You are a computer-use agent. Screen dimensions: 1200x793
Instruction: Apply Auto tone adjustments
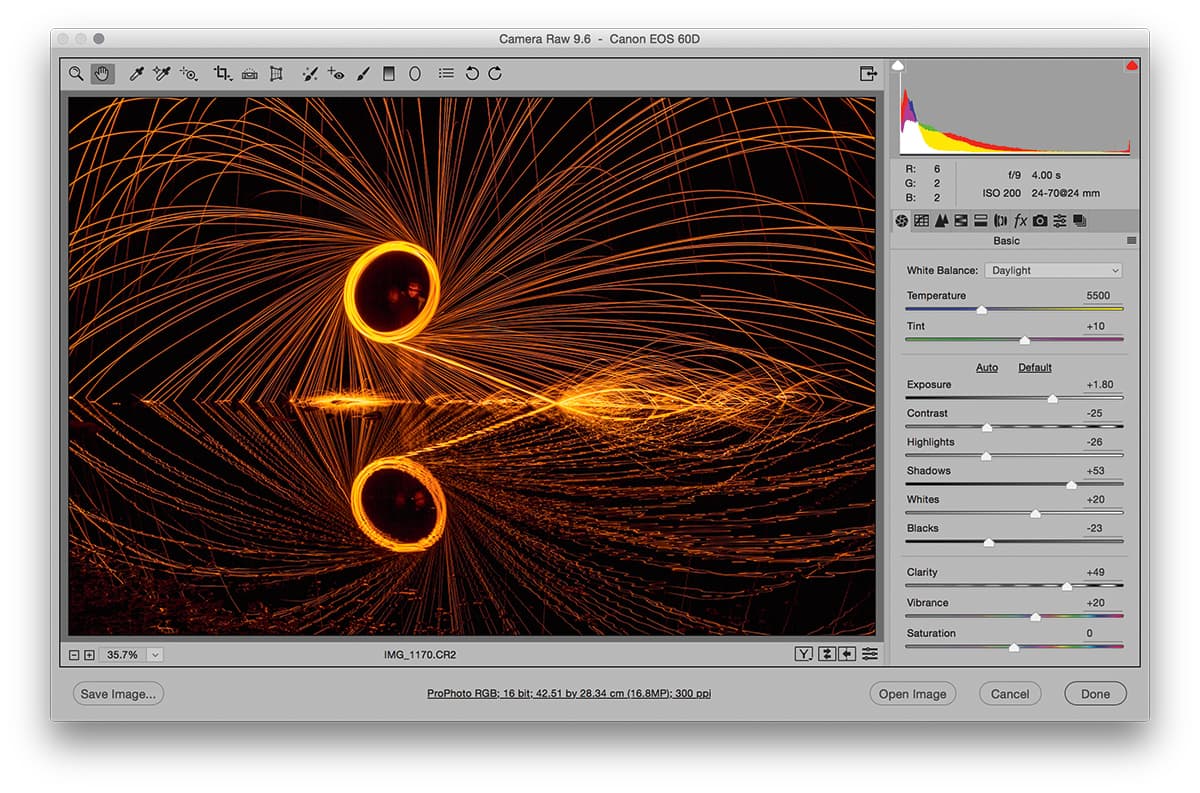[x=987, y=368]
